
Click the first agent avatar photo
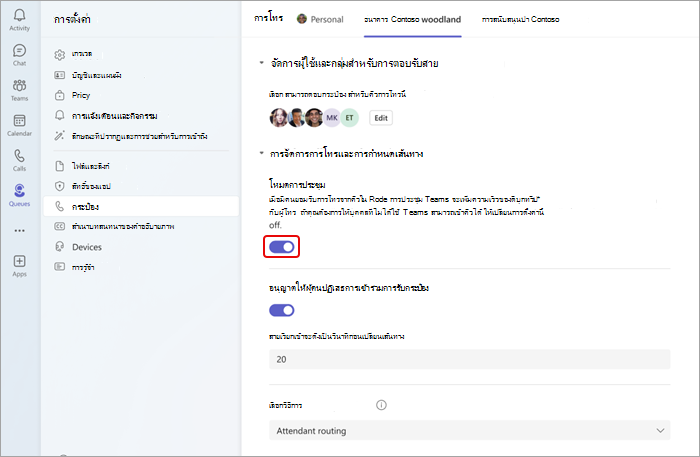[279, 118]
